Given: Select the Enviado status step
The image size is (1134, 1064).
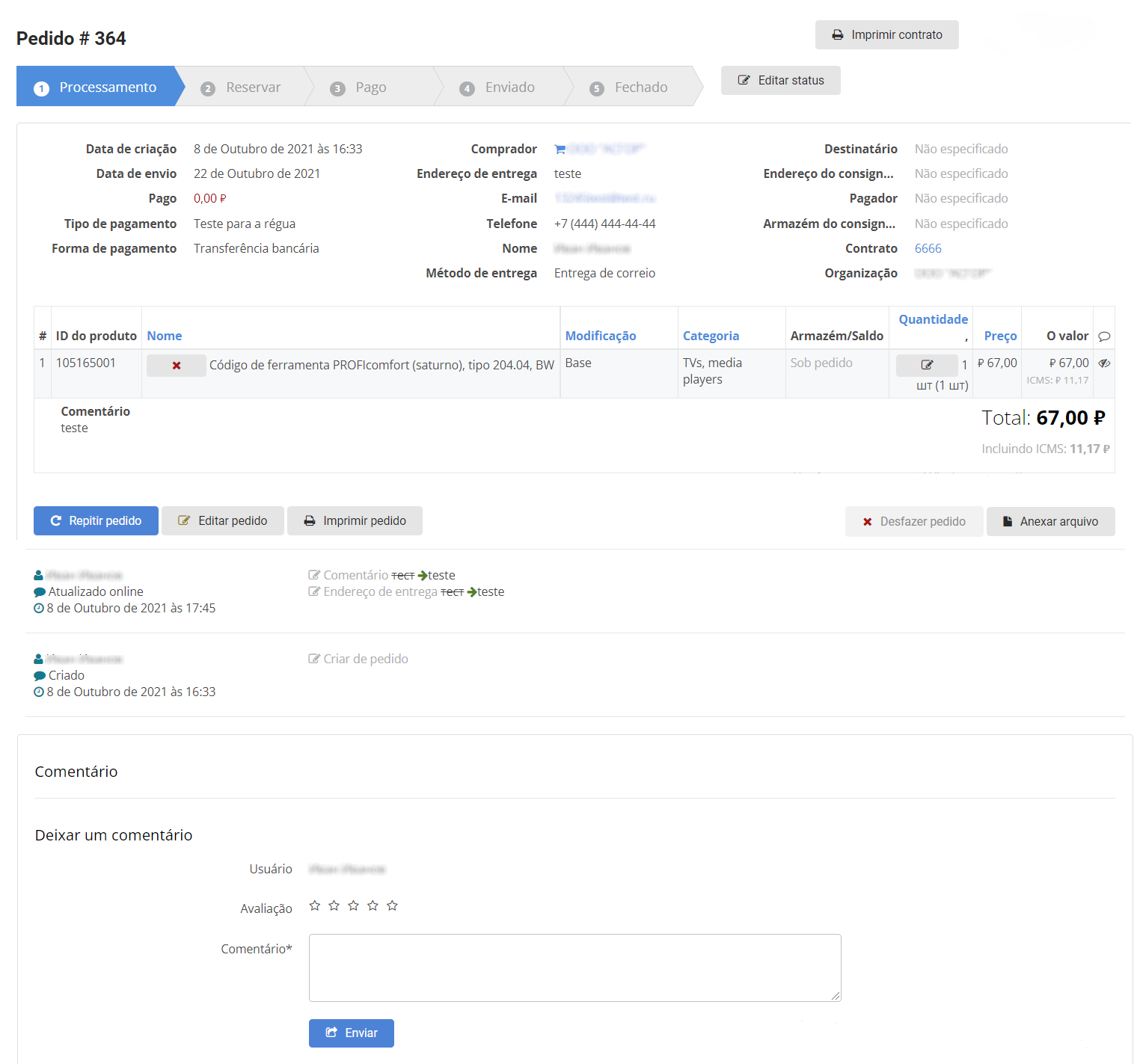Looking at the screenshot, I should coord(498,87).
